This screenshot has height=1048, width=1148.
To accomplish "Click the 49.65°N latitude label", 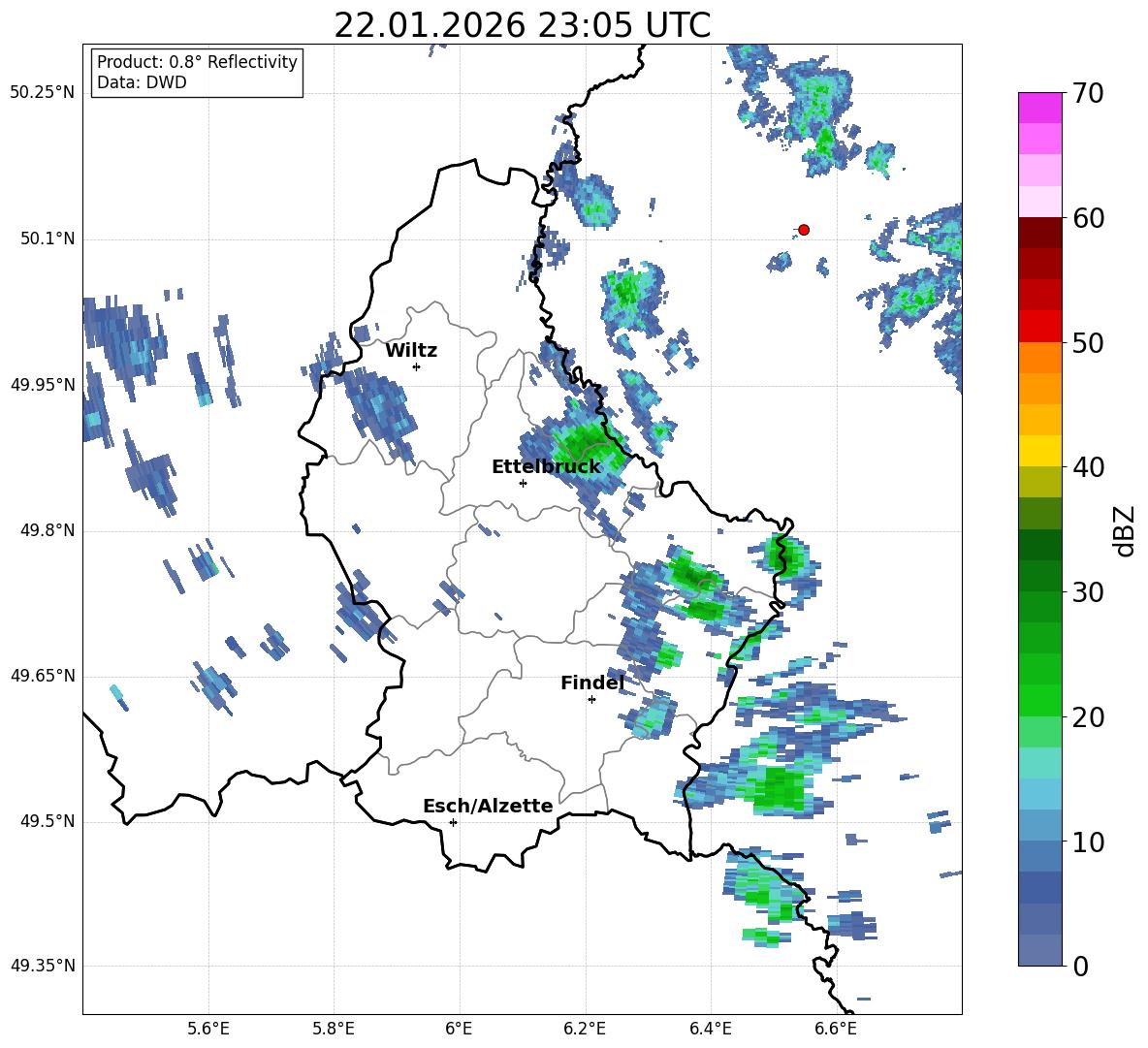I will (43, 676).
